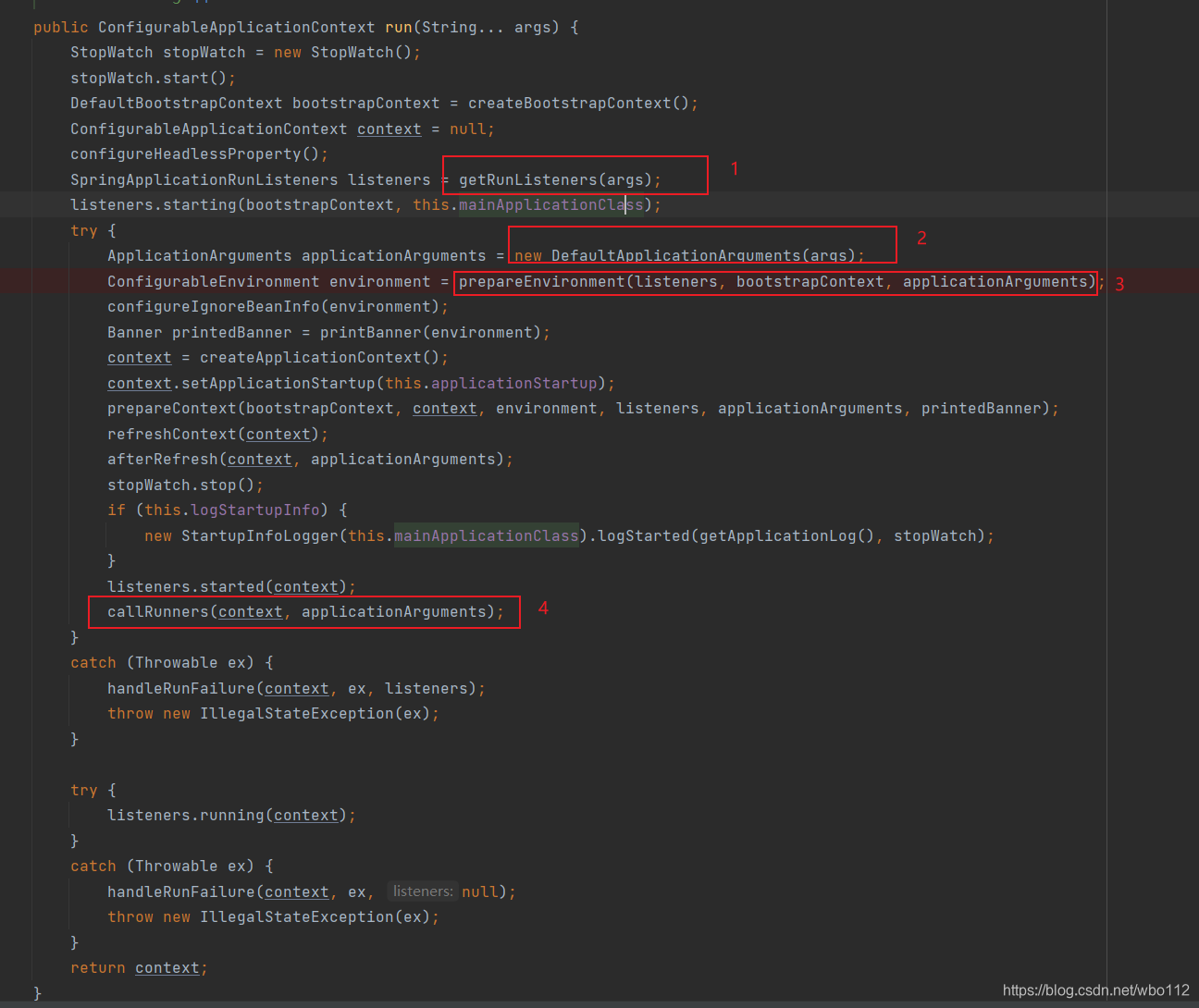Screen dimensions: 1199x1008
Task: Click the DefaultBootstrapContext type name
Action: pyautogui.click(x=177, y=104)
